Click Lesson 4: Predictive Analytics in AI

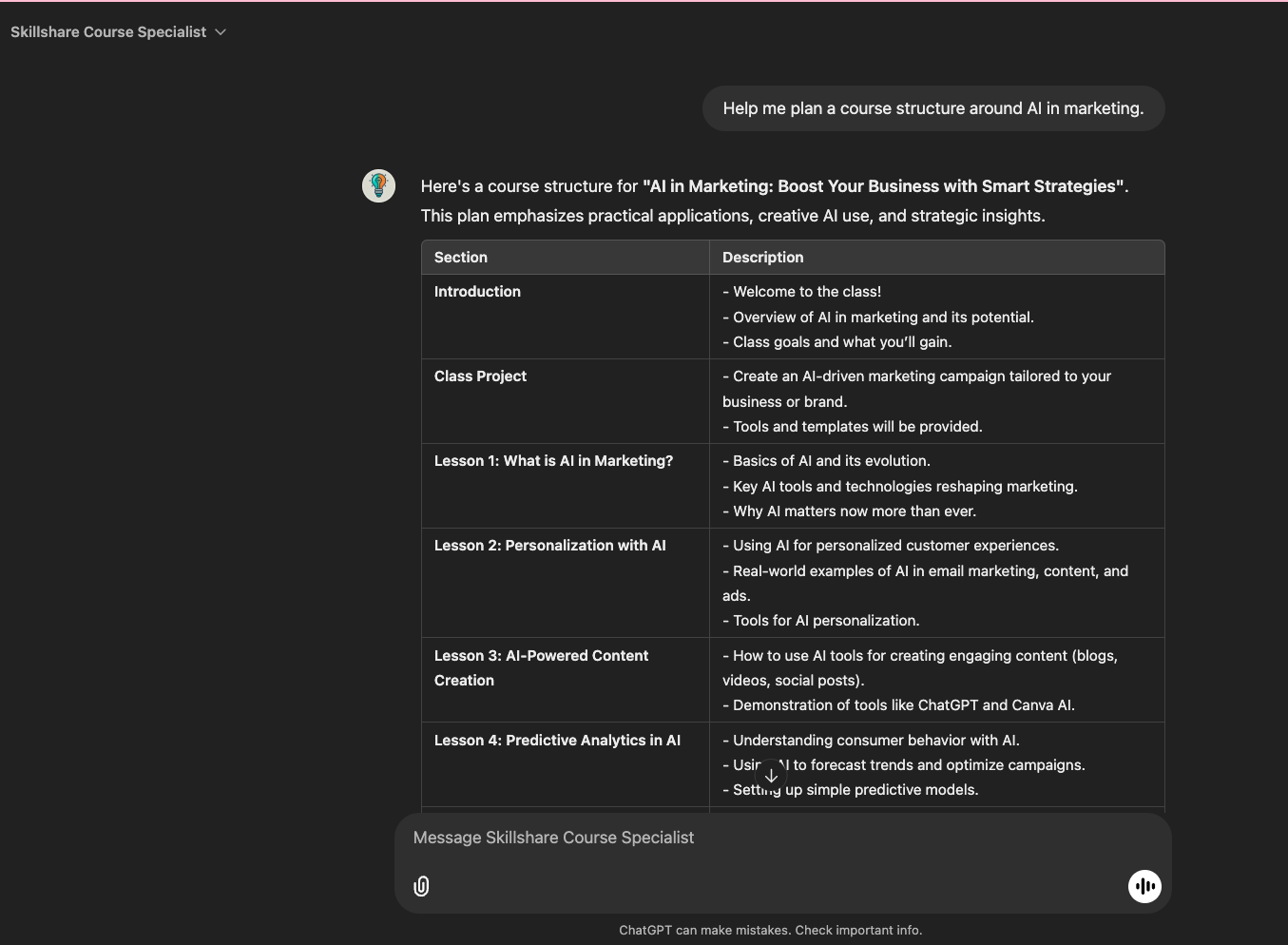pyautogui.click(x=557, y=741)
